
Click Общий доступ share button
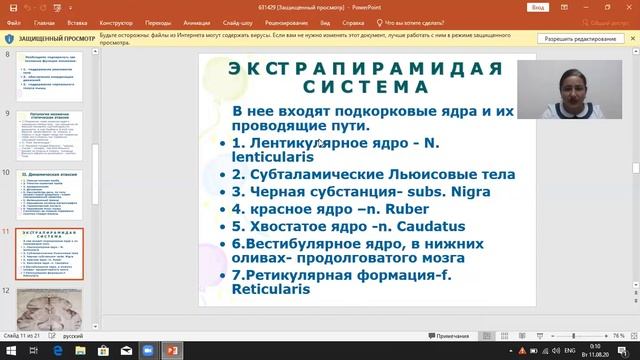pyautogui.click(x=606, y=23)
